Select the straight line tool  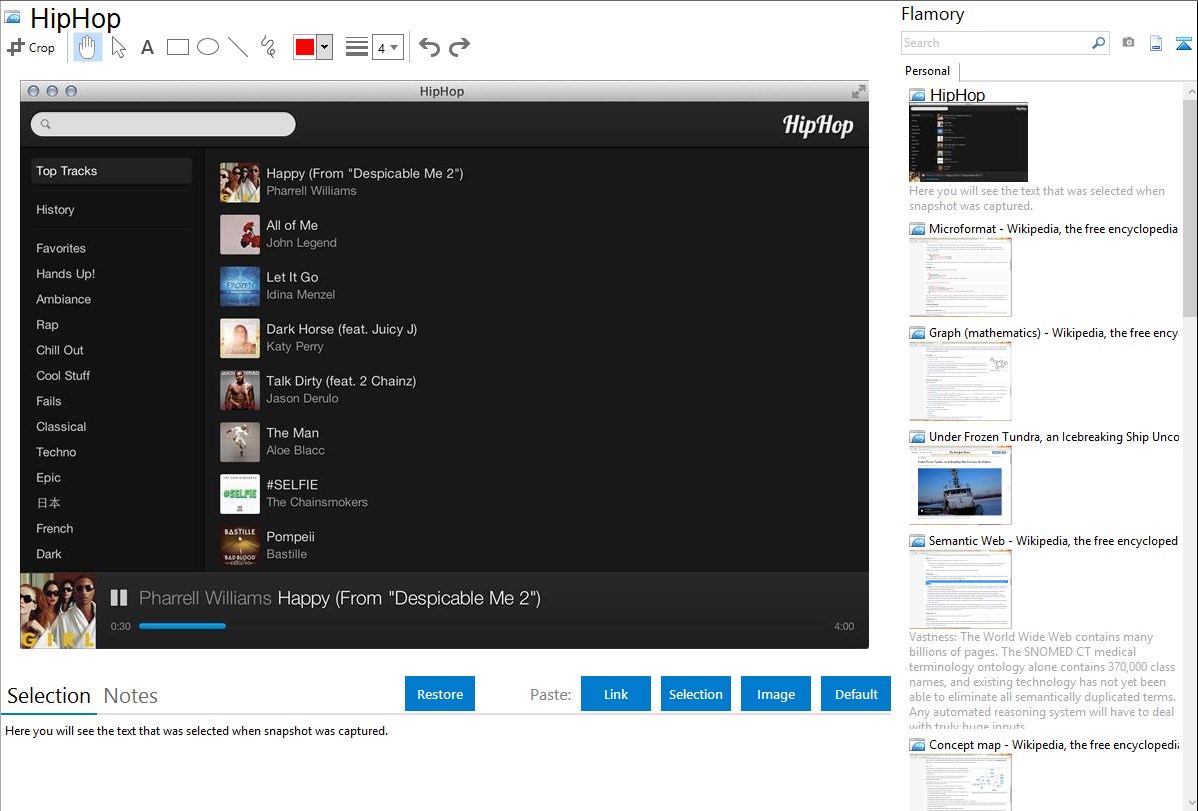click(x=238, y=47)
